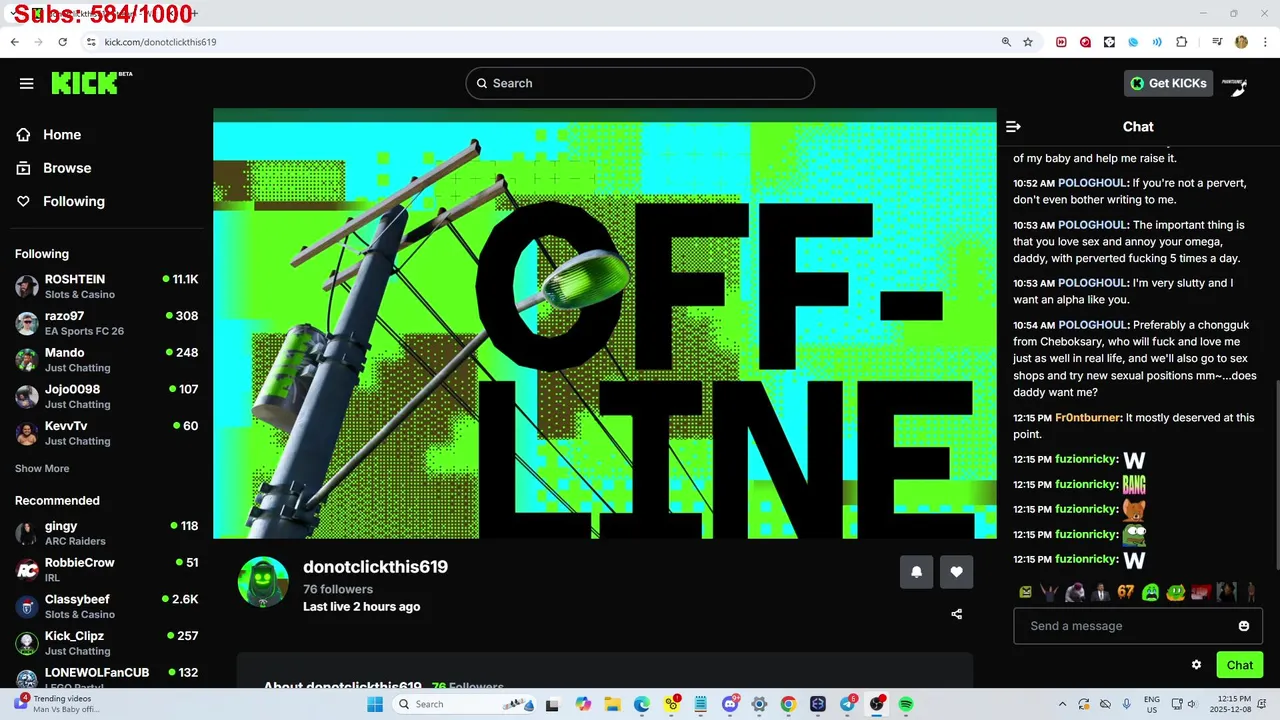Open Spotify from taskbar
The image size is (1280, 720).
(x=906, y=704)
